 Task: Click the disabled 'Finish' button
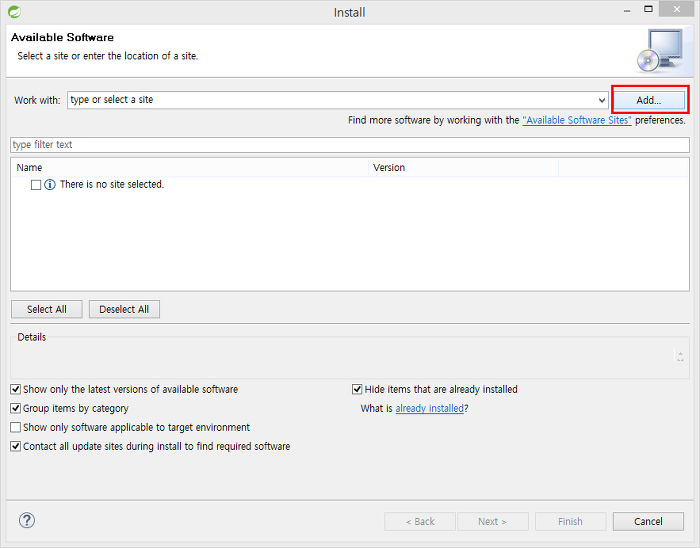coord(571,521)
